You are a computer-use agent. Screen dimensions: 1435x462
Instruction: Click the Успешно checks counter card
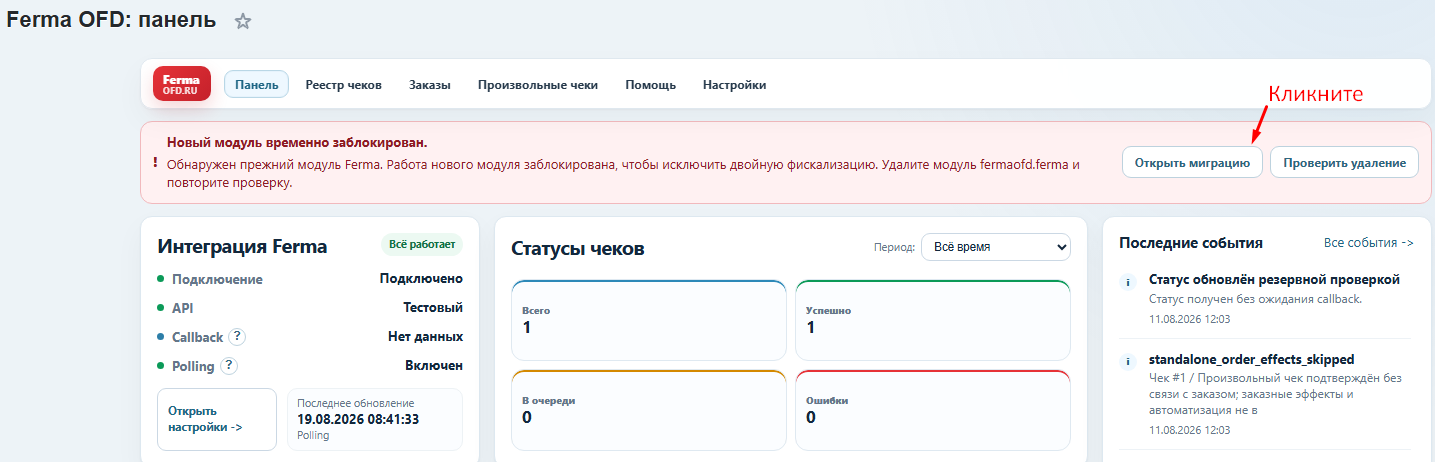click(932, 320)
